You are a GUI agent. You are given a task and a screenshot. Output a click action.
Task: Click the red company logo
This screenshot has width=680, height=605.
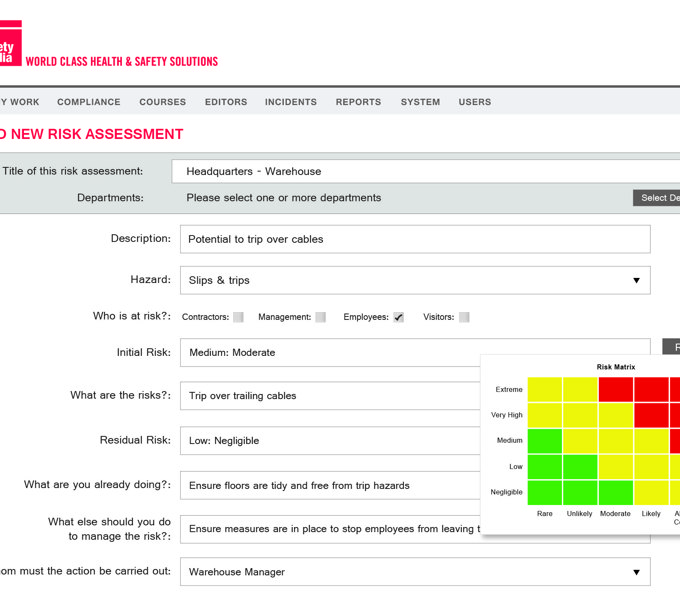pos(10,43)
